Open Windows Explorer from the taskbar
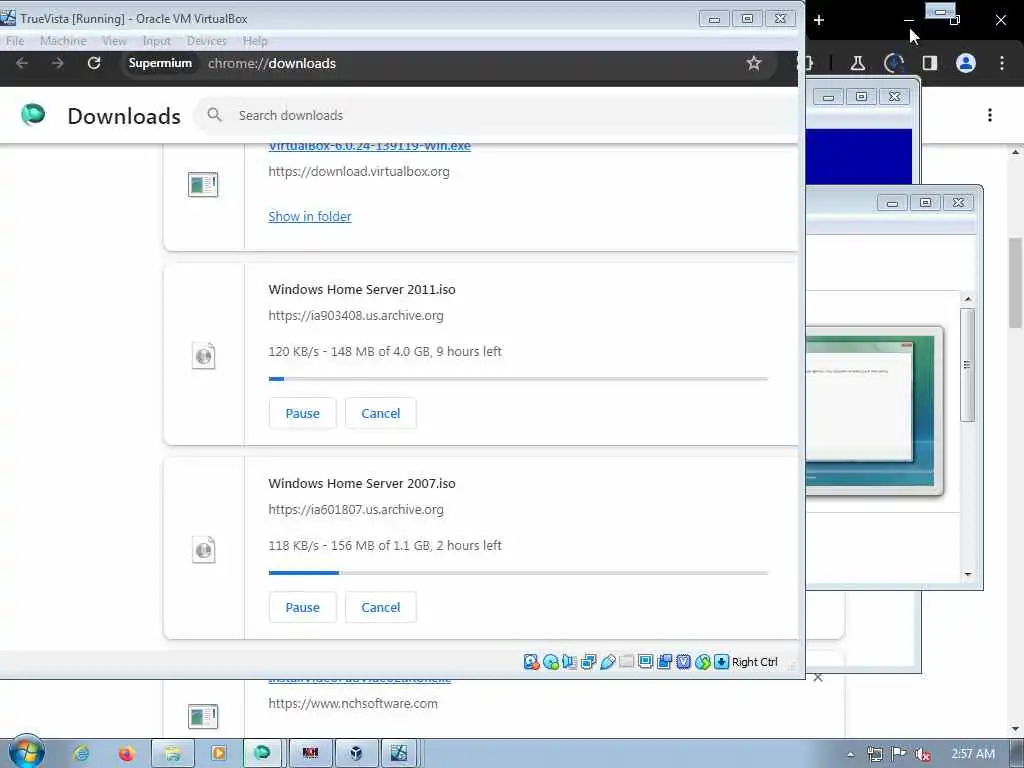Image resolution: width=1024 pixels, height=768 pixels. [x=172, y=753]
